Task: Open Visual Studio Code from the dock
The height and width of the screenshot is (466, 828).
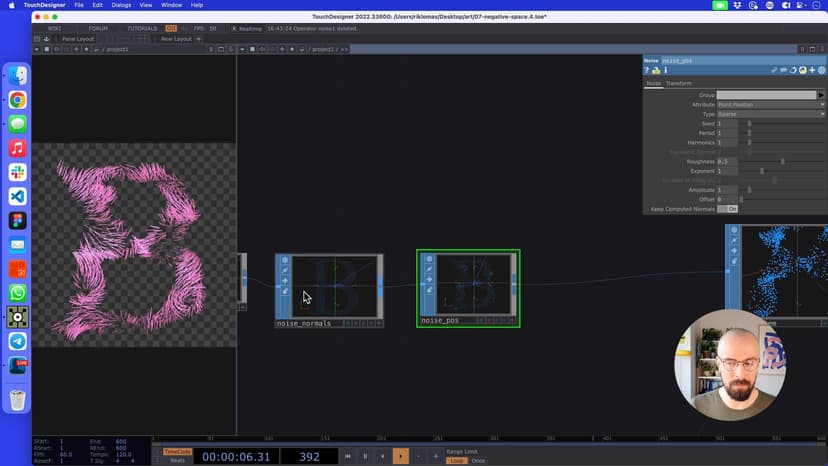Action: pyautogui.click(x=18, y=196)
